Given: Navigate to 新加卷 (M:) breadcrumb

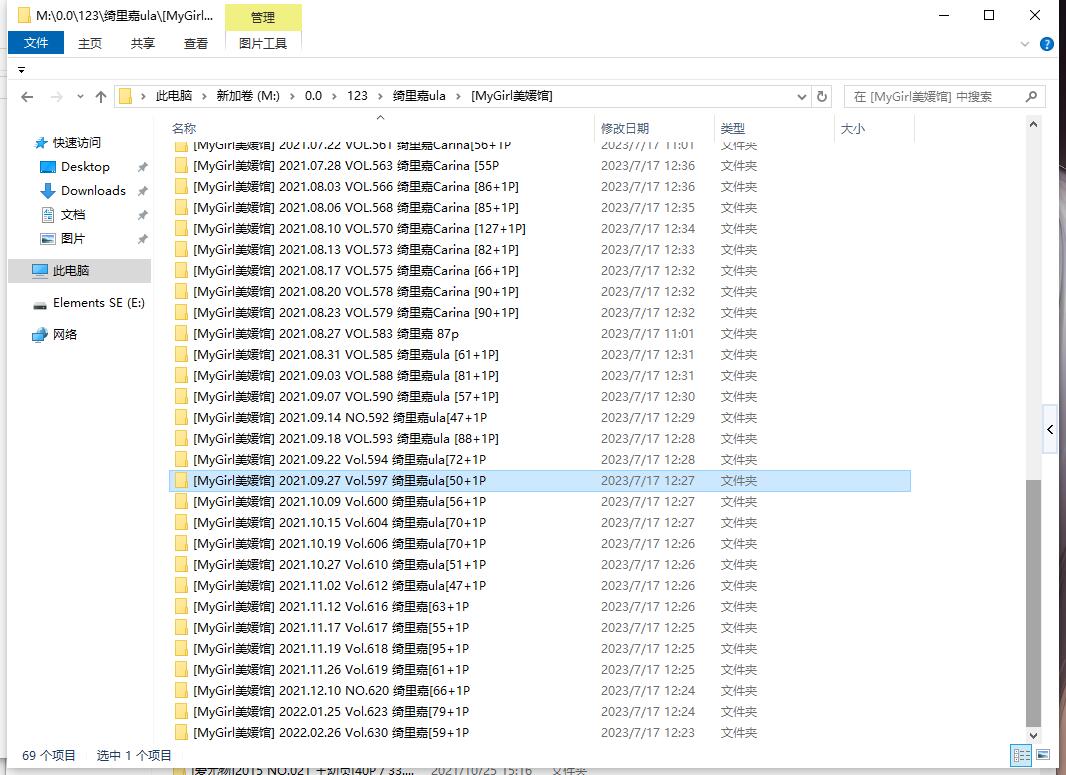Looking at the screenshot, I should pyautogui.click(x=248, y=96).
